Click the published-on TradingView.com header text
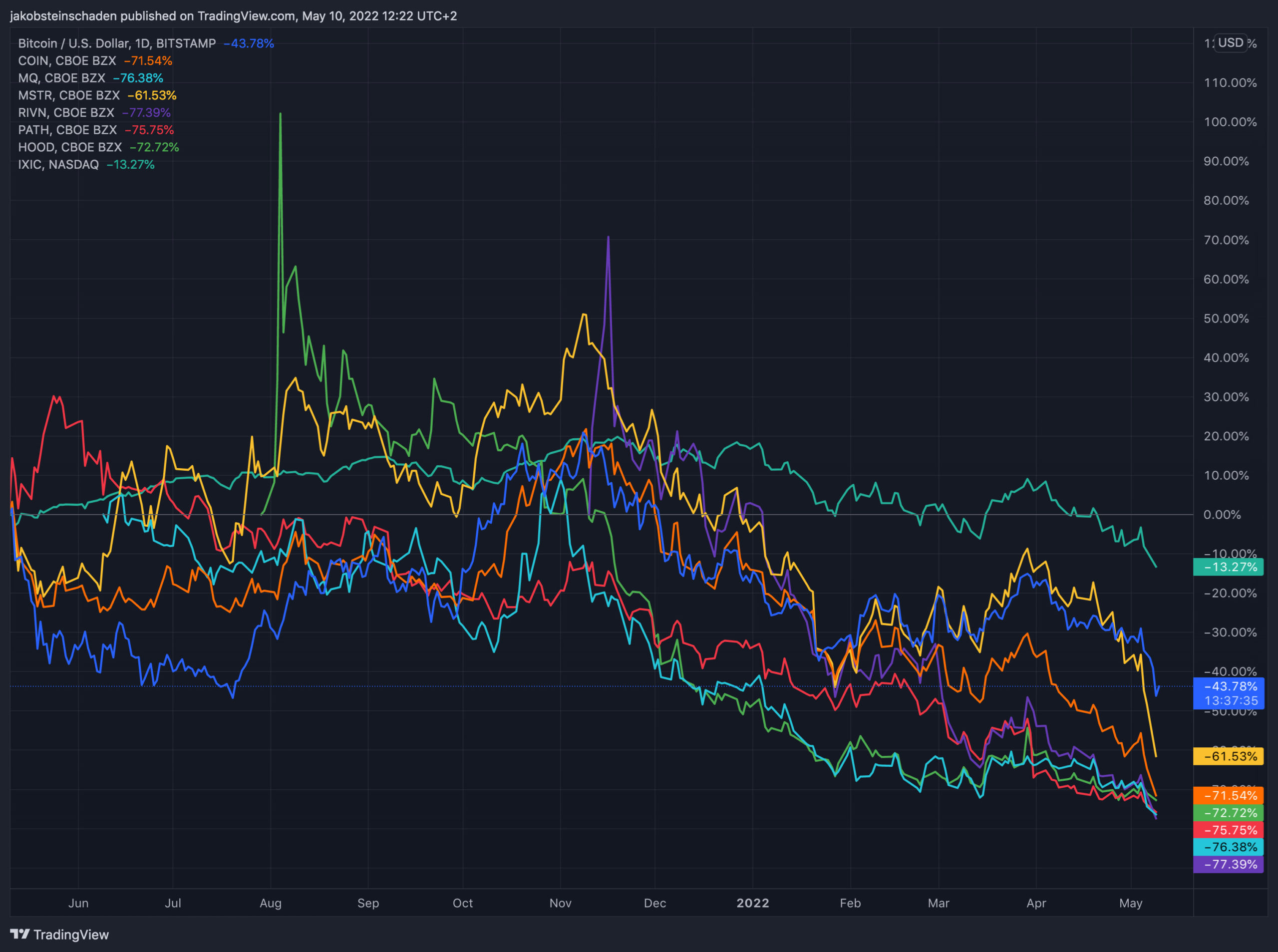1278x952 pixels. point(233,15)
